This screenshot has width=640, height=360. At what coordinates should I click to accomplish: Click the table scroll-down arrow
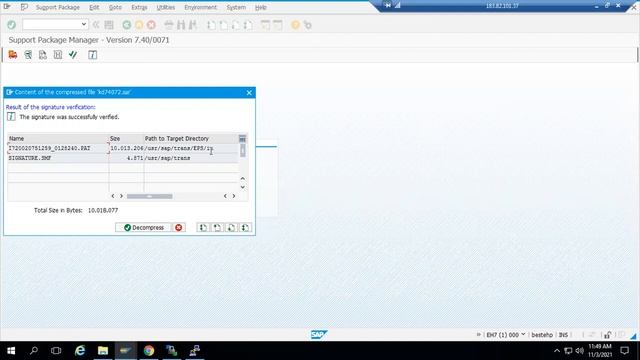242,187
